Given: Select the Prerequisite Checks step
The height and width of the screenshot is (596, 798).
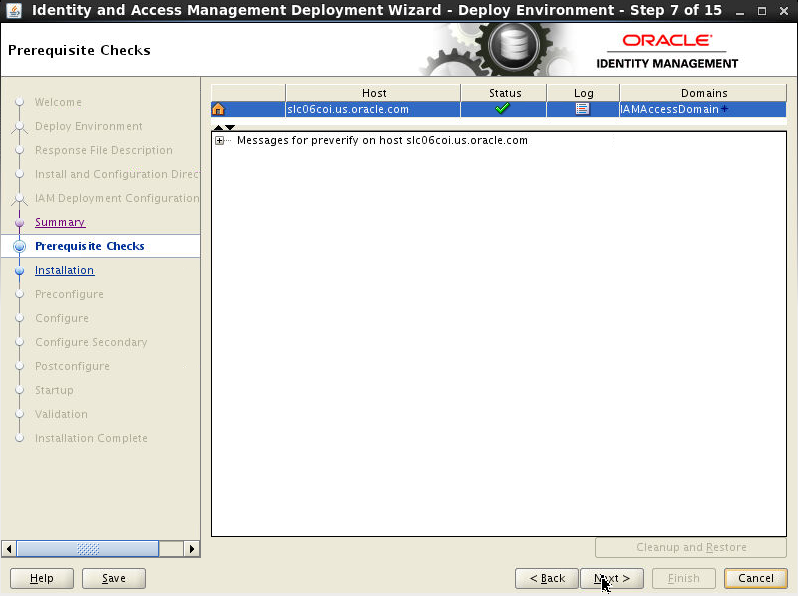Looking at the screenshot, I should click(x=90, y=246).
